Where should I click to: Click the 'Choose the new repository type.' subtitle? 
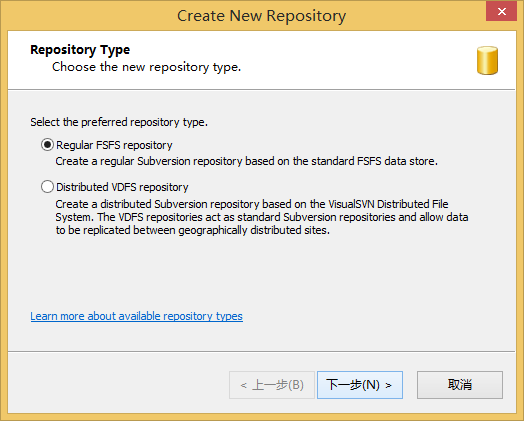coord(146,67)
